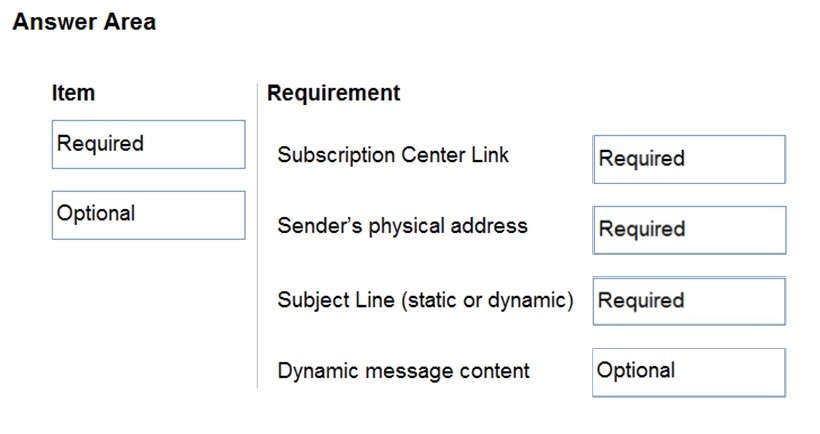This screenshot has height=434, width=820.
Task: Click the Dynamic message content label
Action: [403, 371]
